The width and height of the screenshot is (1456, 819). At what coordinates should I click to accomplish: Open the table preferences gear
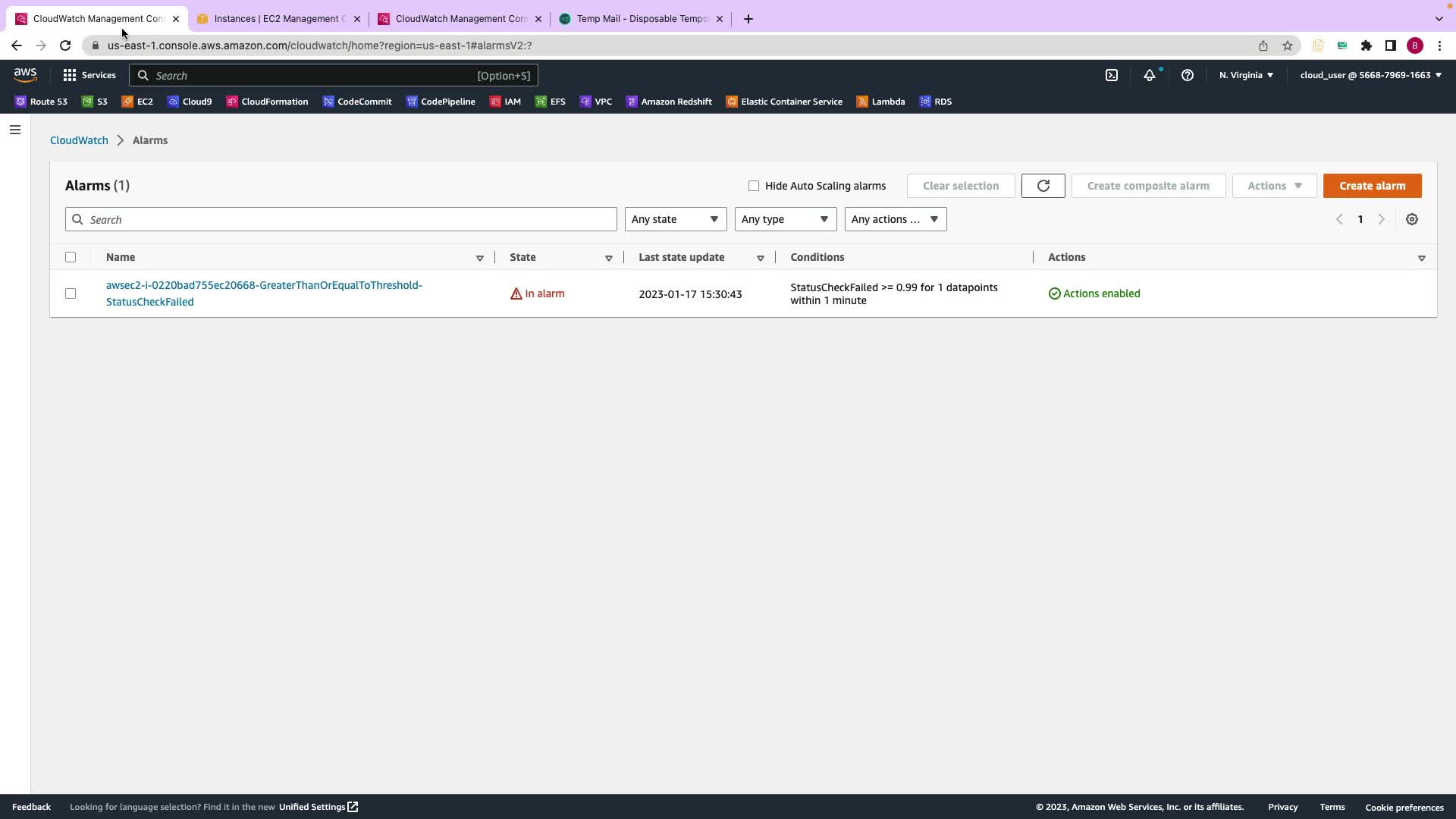pyautogui.click(x=1411, y=219)
